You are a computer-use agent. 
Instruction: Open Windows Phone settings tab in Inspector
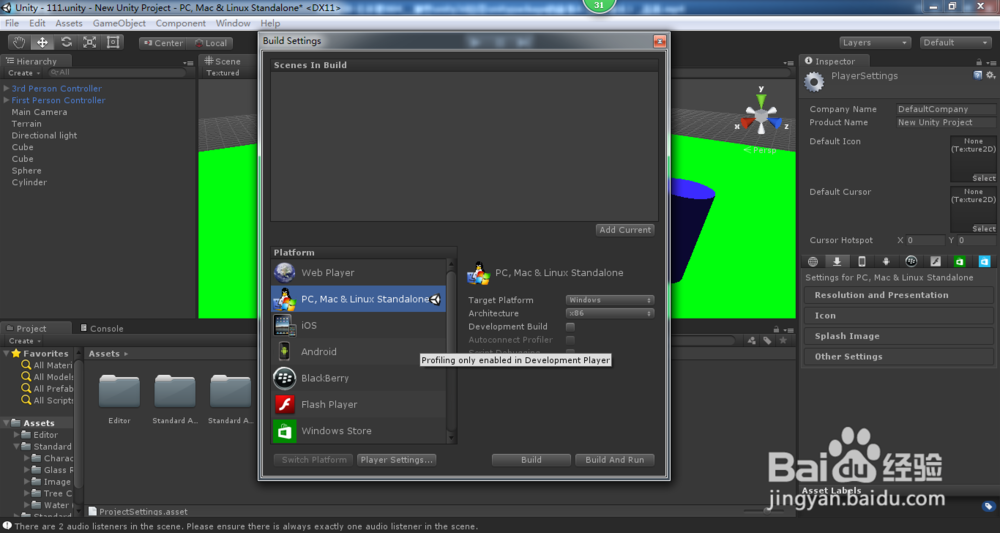(985, 261)
